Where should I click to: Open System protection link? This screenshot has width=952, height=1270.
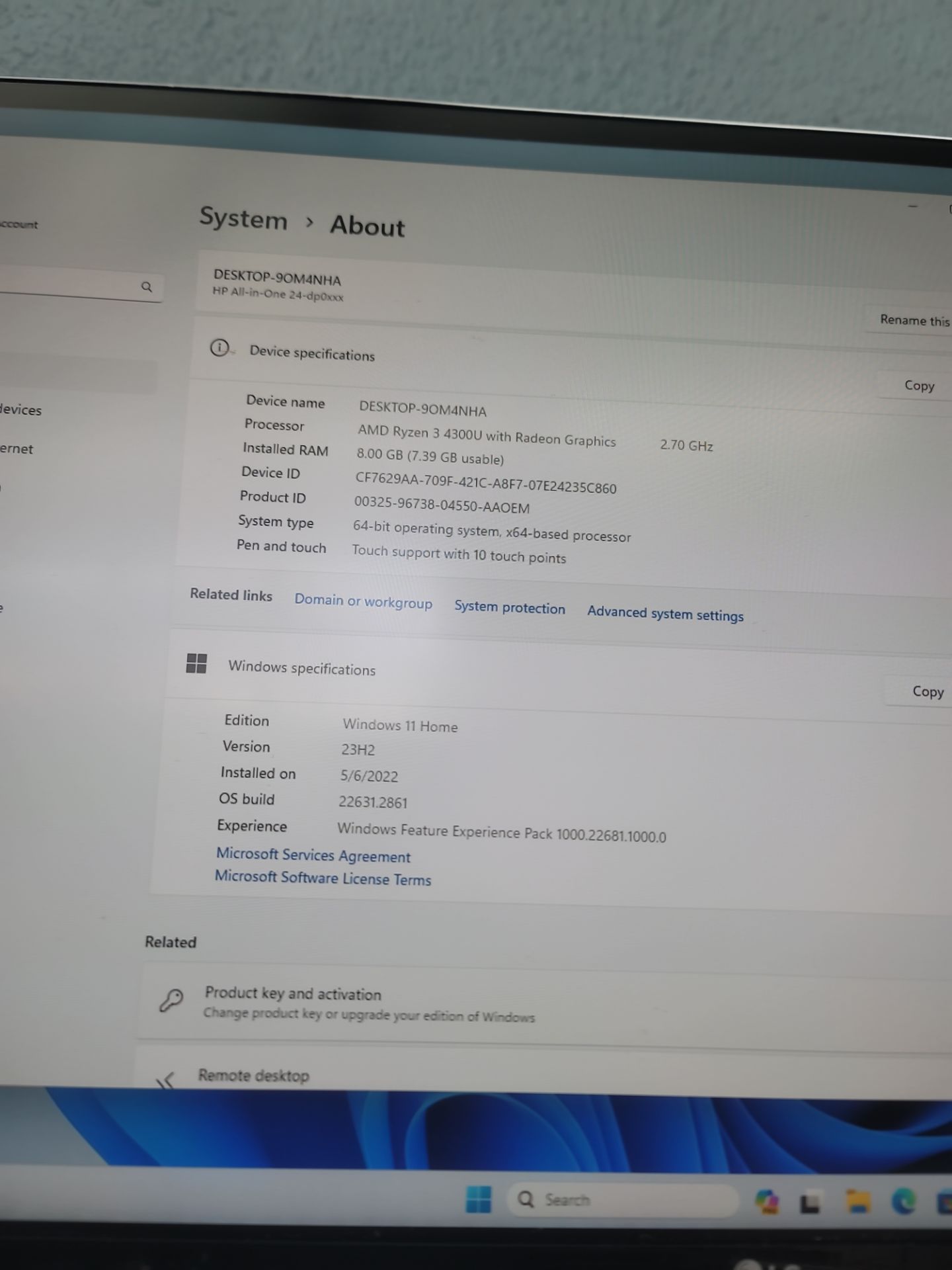[x=510, y=608]
